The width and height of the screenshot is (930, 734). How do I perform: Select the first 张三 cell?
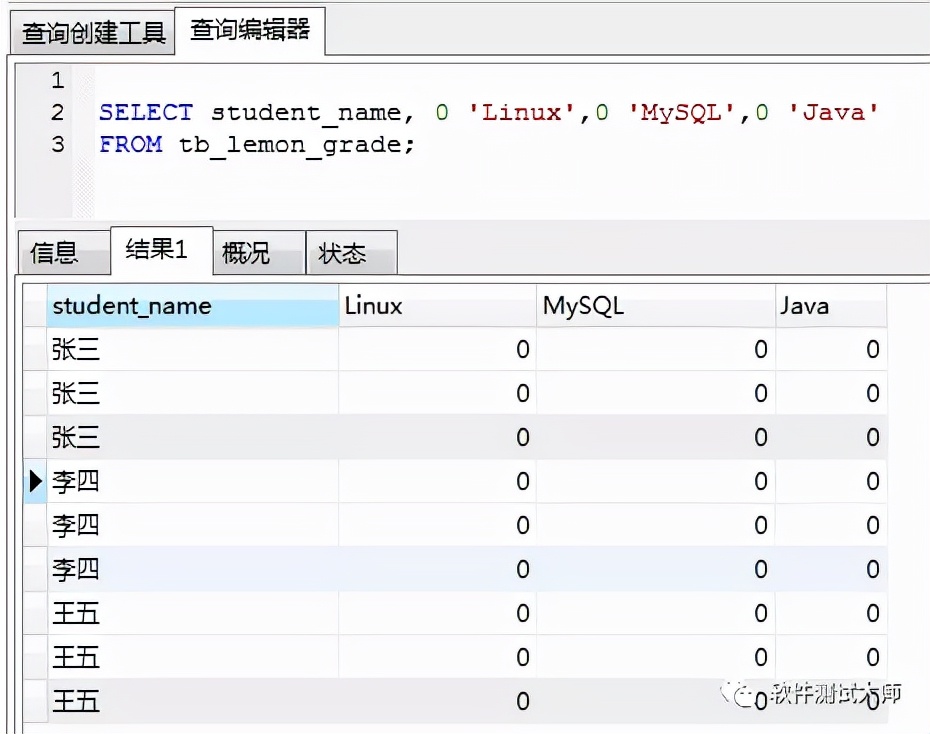pyautogui.click(x=192, y=350)
